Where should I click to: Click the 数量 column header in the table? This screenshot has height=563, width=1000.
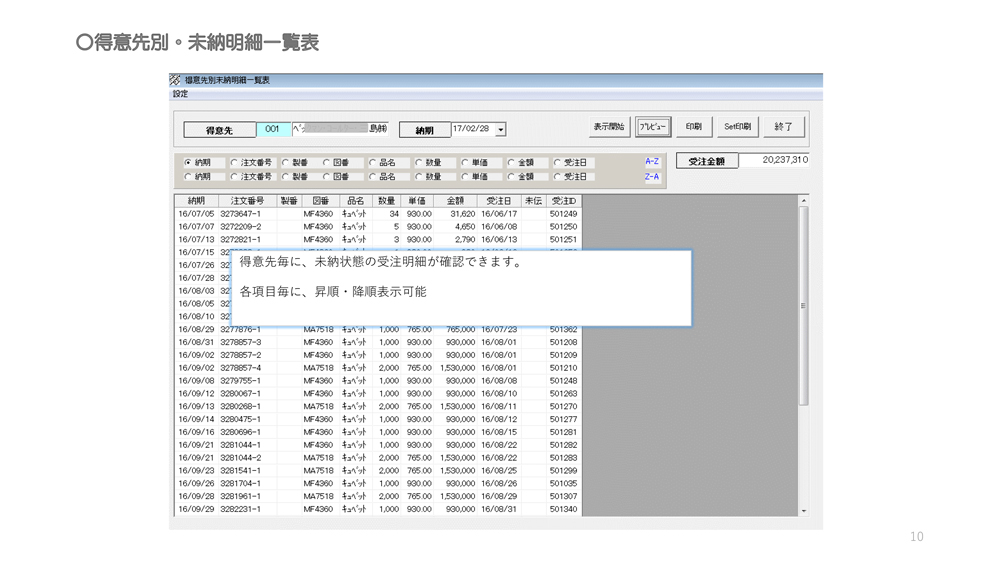(x=386, y=201)
